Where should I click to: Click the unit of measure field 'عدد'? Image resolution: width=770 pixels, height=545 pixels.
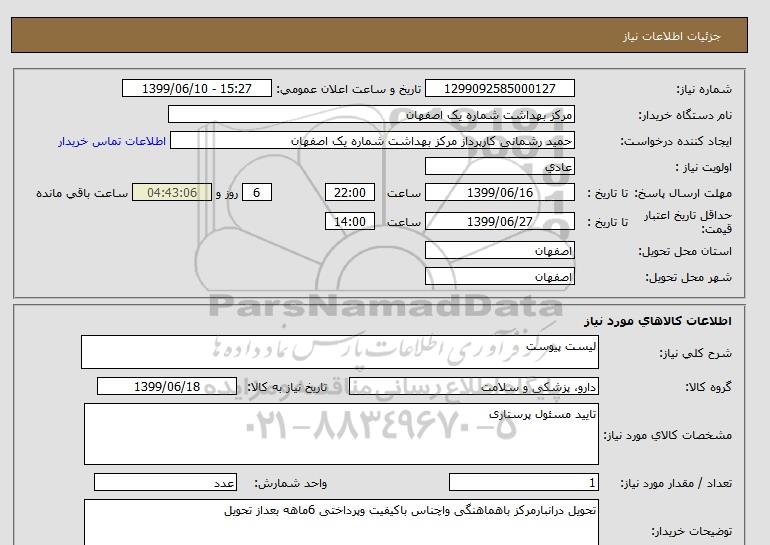coord(165,483)
